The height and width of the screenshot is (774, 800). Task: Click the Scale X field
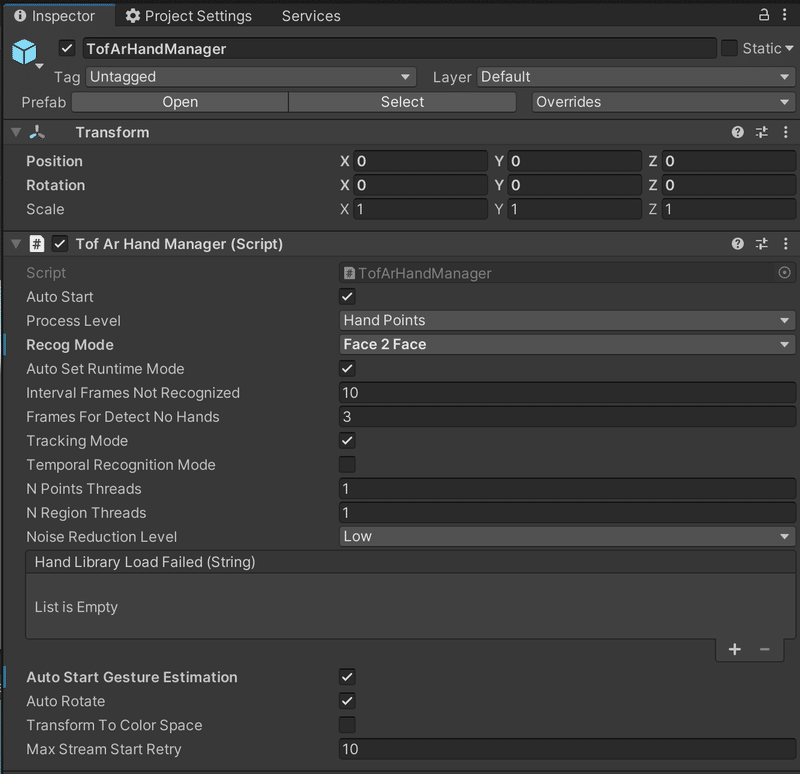click(x=420, y=209)
